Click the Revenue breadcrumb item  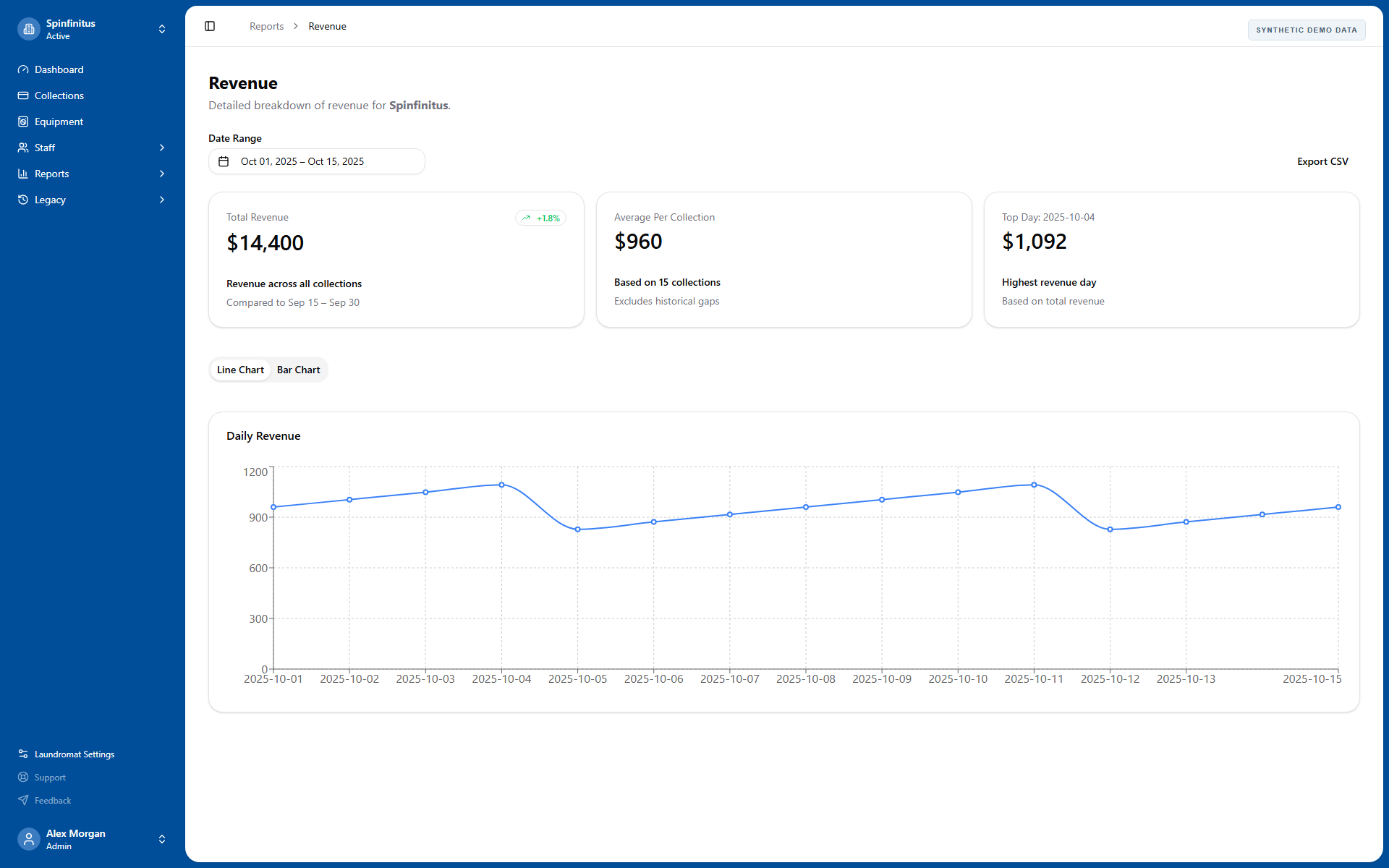point(327,26)
